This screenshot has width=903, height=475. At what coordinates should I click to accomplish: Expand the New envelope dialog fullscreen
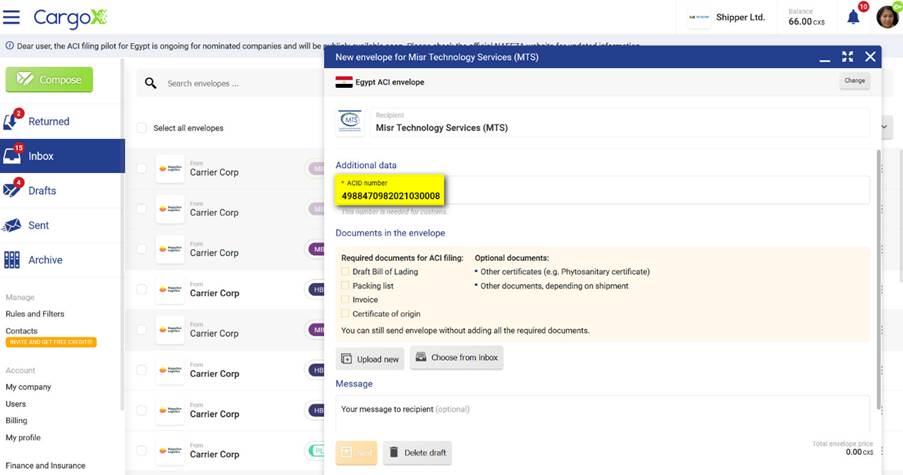click(848, 56)
